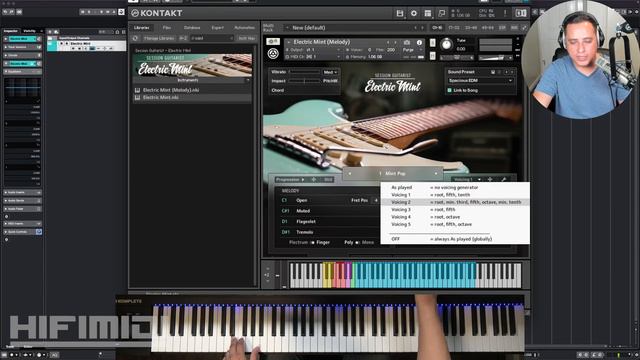Toggle instrument solo button beside Tune knob
Viewport: 640px width, 360px height.
point(433,43)
